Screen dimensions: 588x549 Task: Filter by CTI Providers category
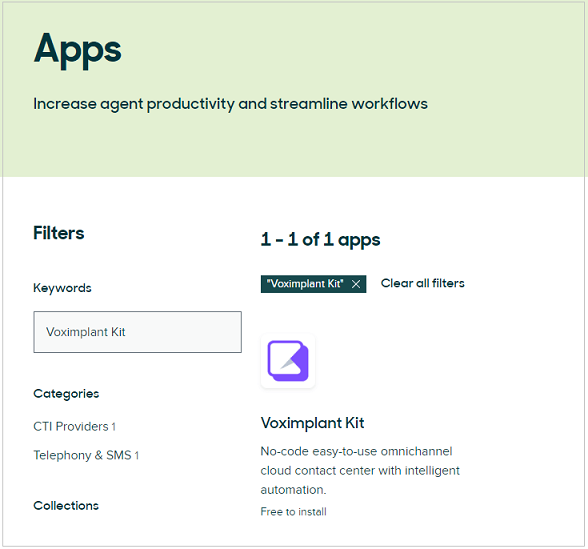click(75, 426)
